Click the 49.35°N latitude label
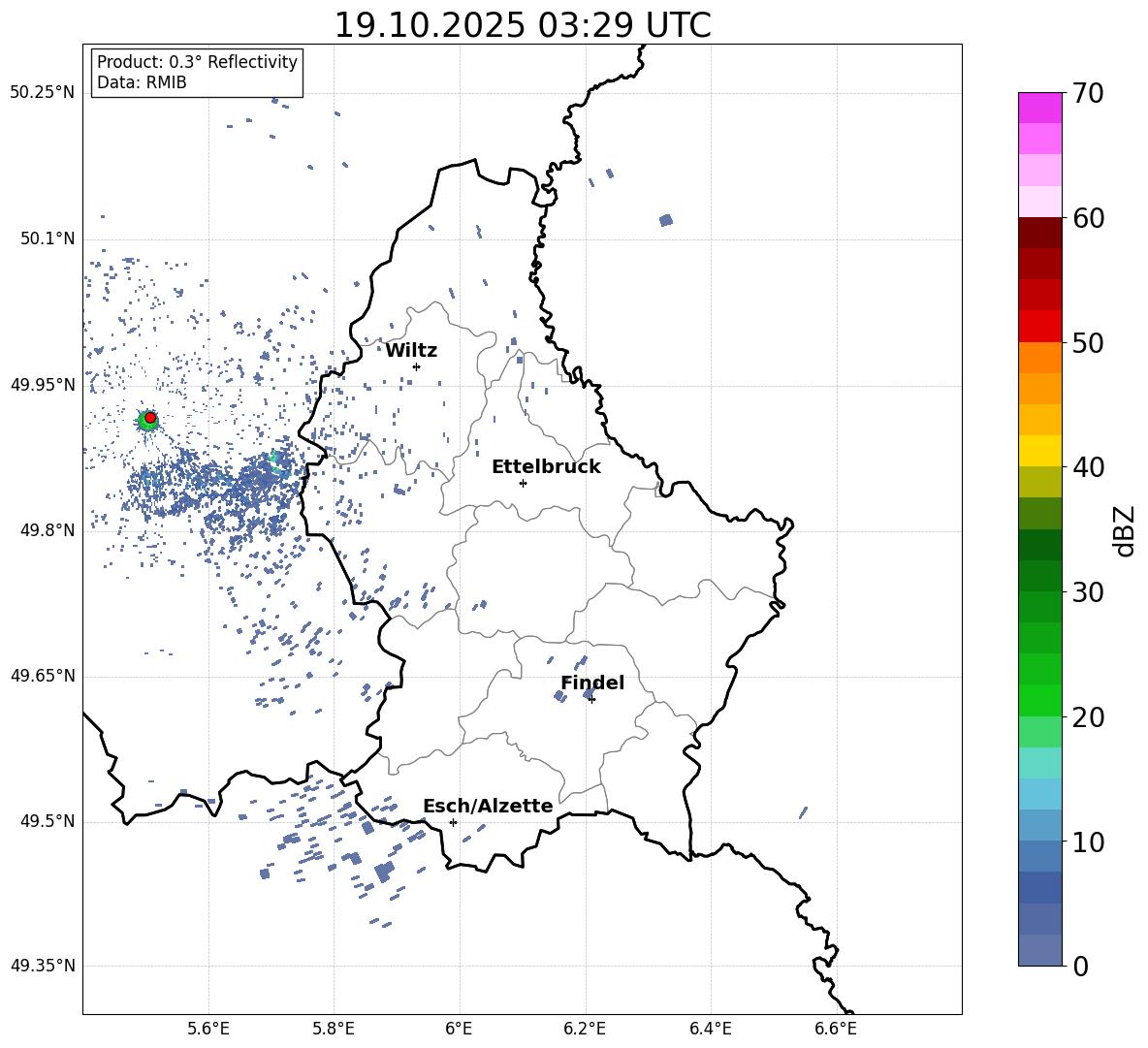 [43, 966]
